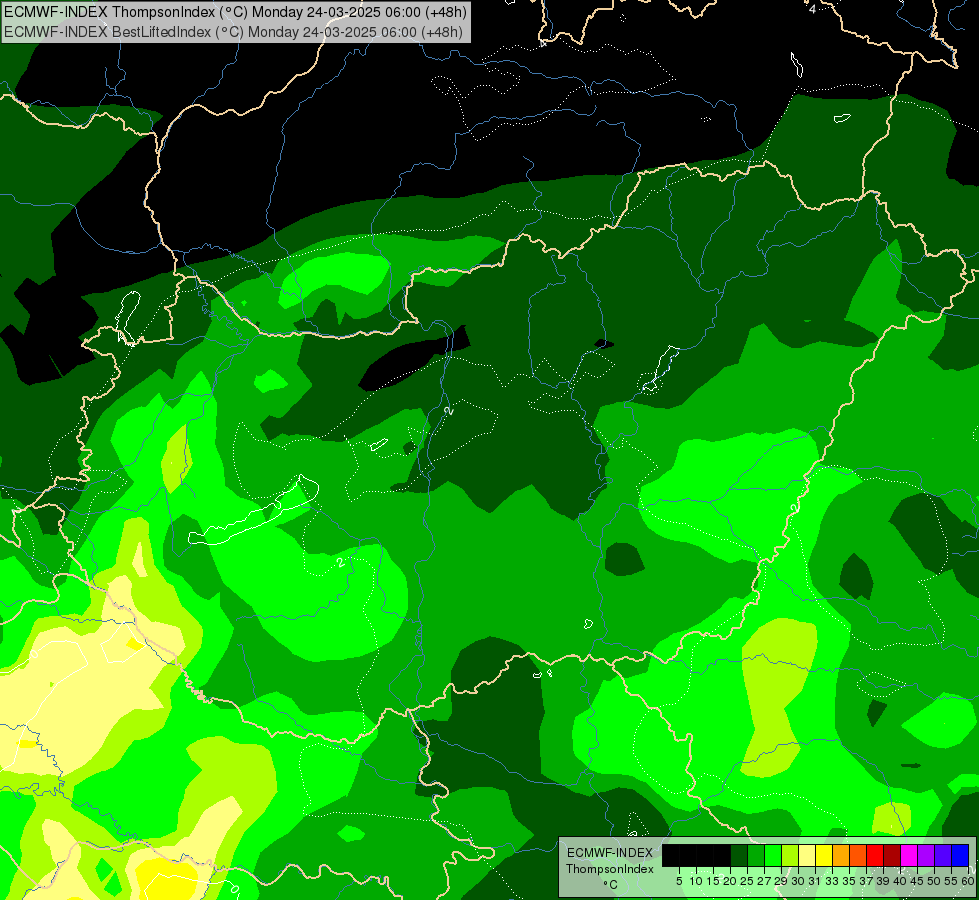Click the contour label 4 near top edge

[812, 9]
